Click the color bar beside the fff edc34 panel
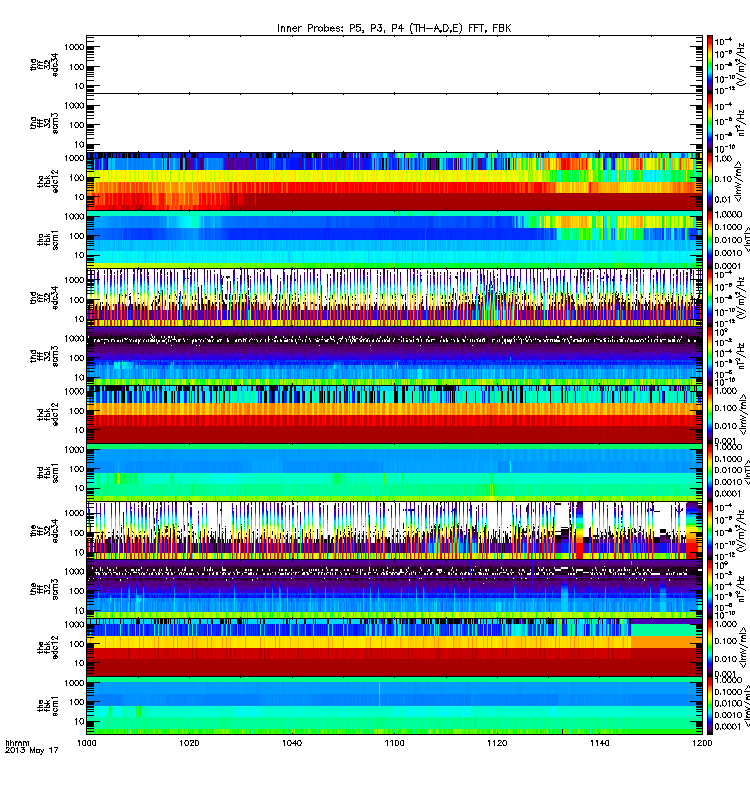 (710, 531)
